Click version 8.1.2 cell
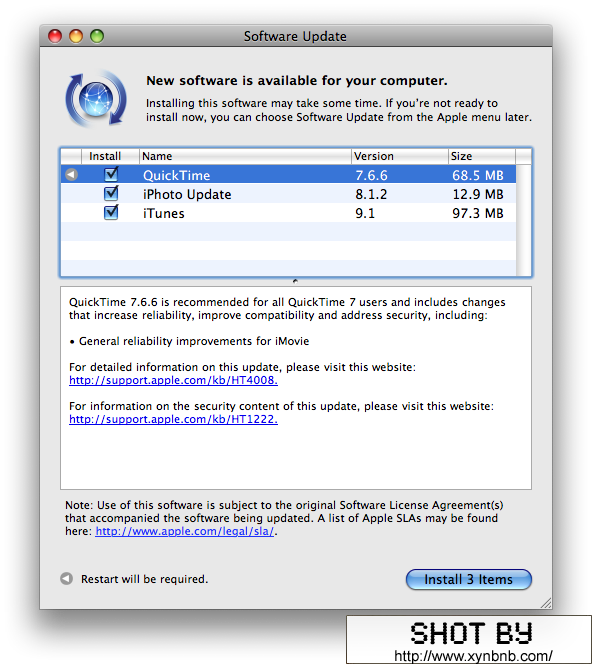The height and width of the screenshot is (664, 592). point(371,194)
